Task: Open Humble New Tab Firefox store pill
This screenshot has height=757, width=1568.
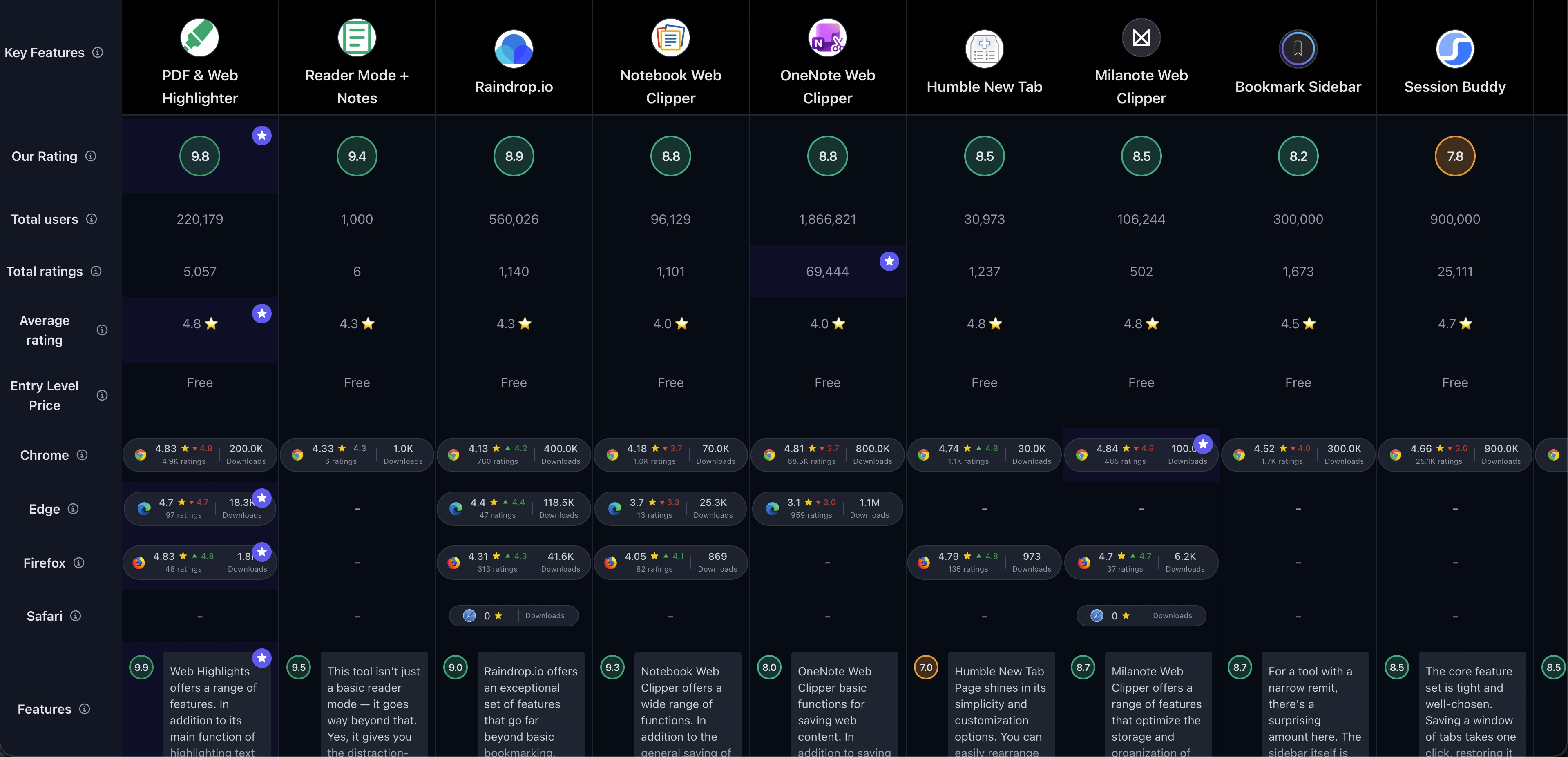Action: click(x=984, y=562)
